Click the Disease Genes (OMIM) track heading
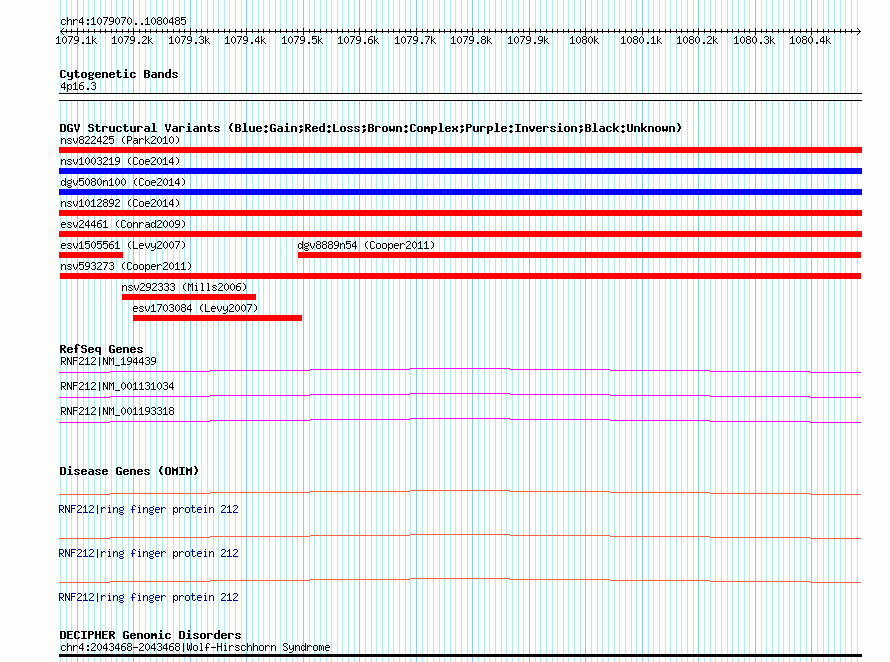The width and height of the screenshot is (890, 662). tap(129, 471)
